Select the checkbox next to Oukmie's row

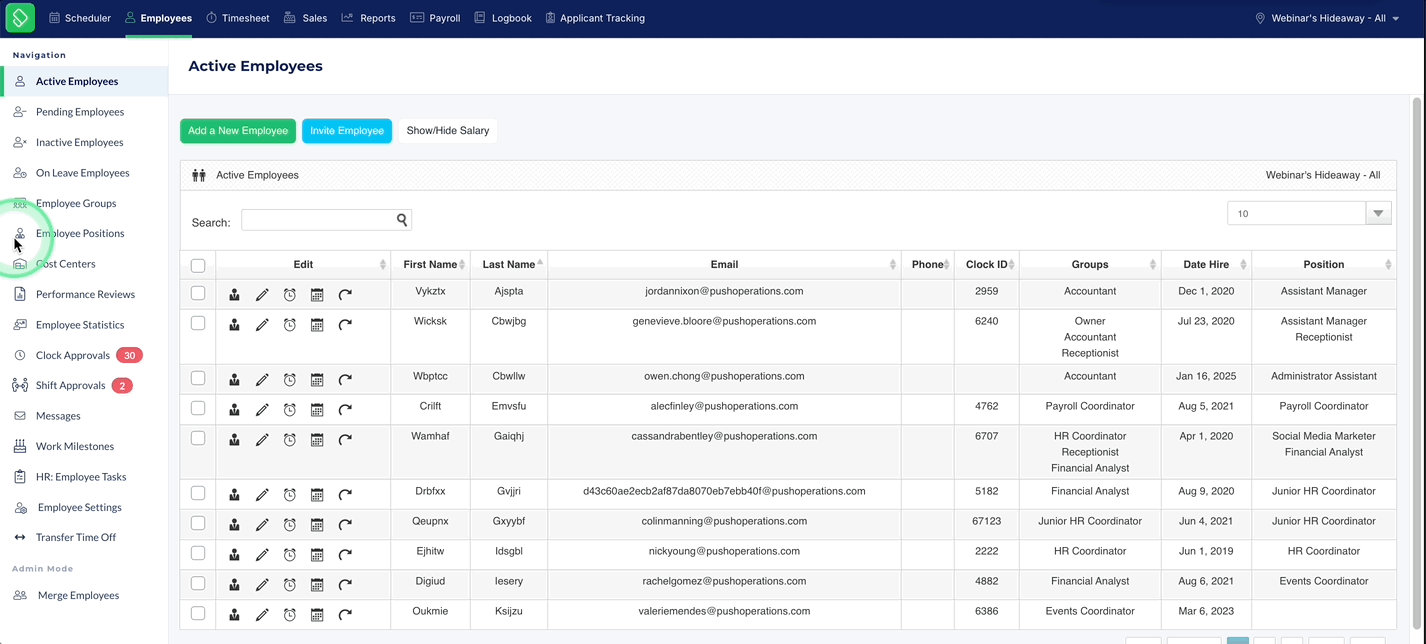pyautogui.click(x=198, y=614)
